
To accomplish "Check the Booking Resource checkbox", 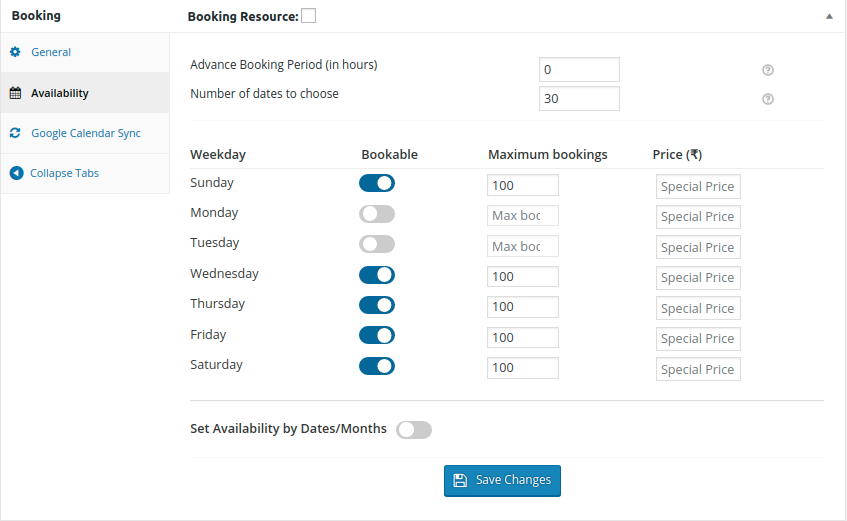I will [308, 16].
